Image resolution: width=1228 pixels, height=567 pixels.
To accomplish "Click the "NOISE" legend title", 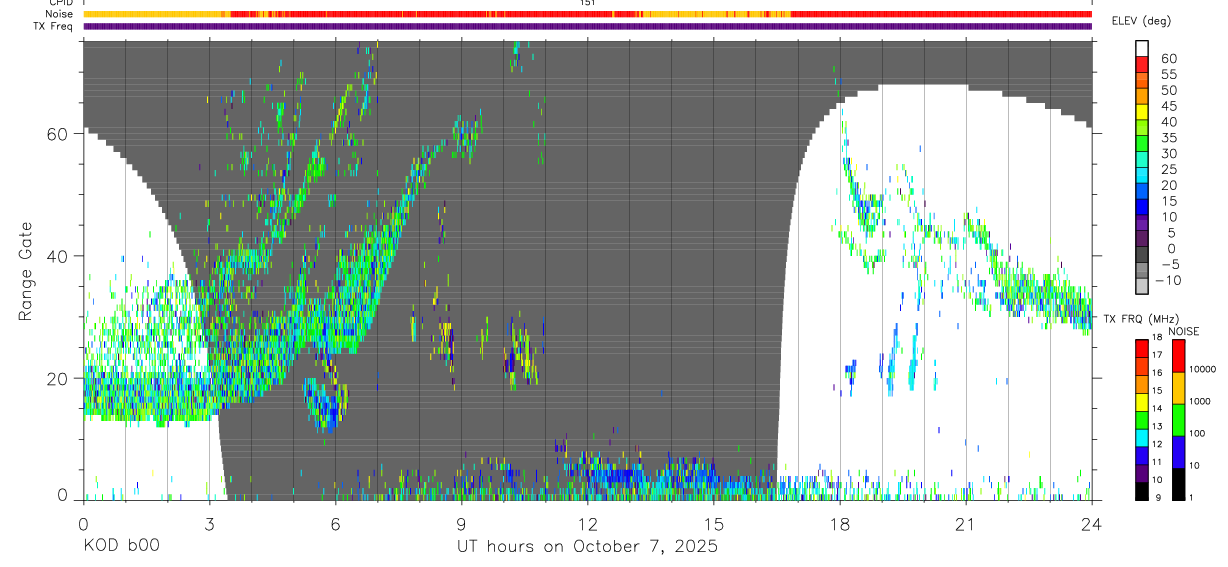I will [x=1184, y=332].
